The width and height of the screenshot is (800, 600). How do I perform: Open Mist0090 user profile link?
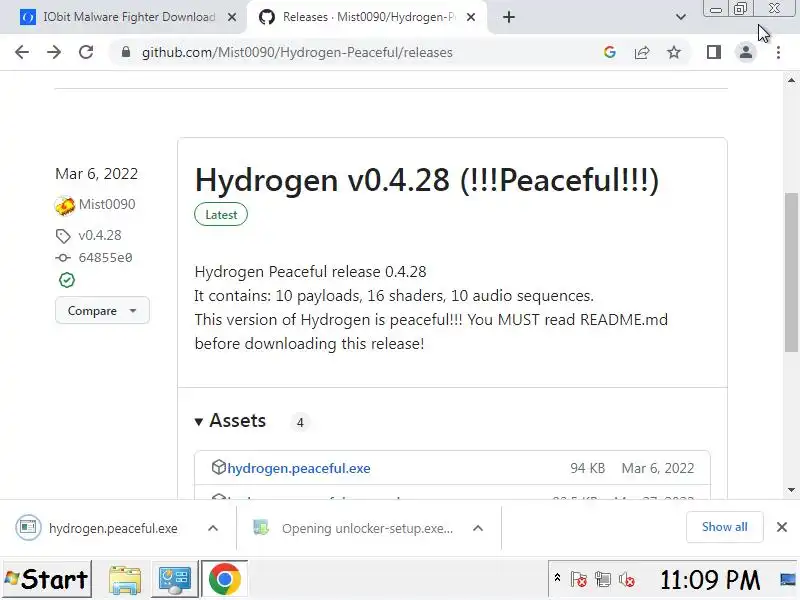click(107, 205)
